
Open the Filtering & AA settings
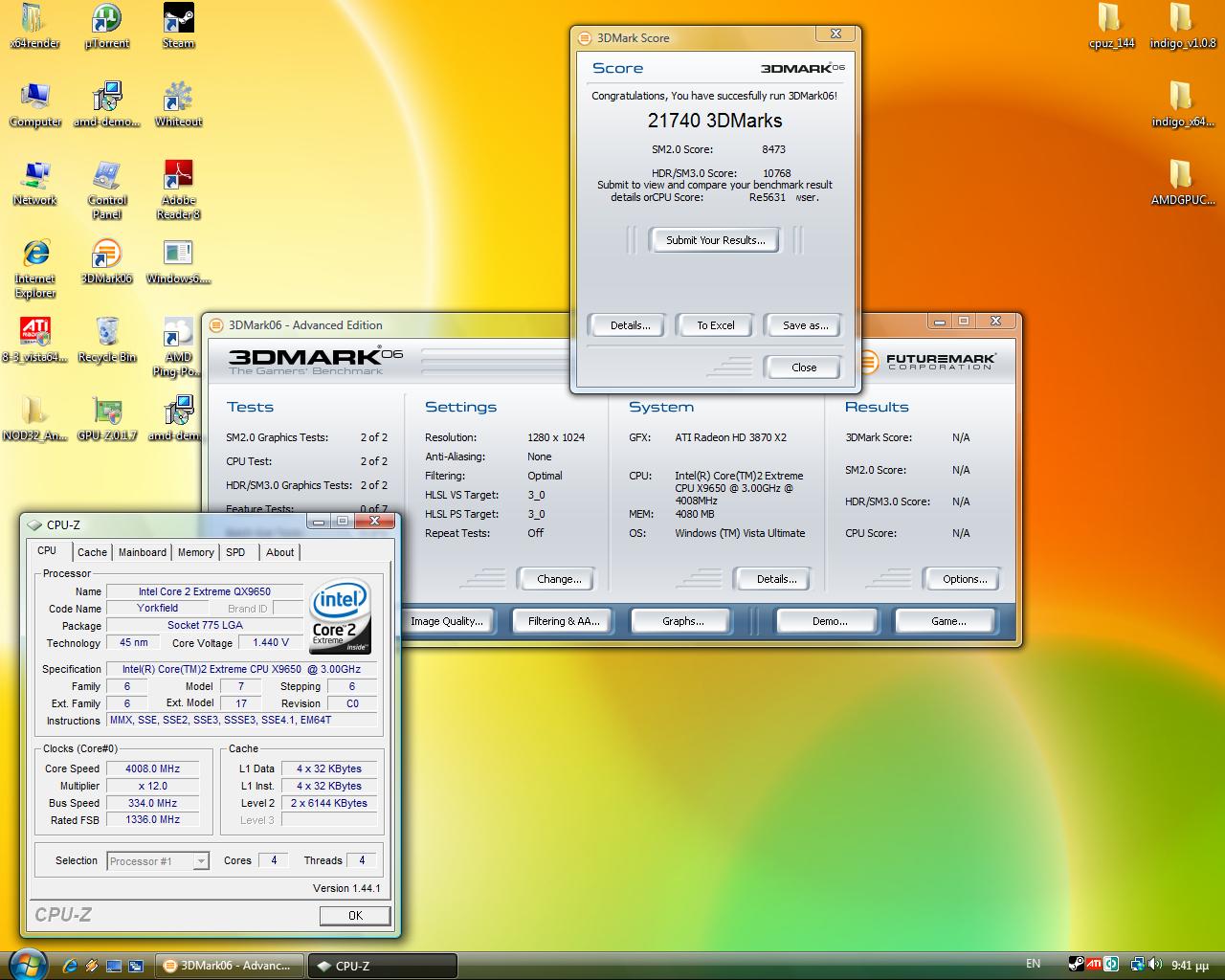pyautogui.click(x=564, y=621)
